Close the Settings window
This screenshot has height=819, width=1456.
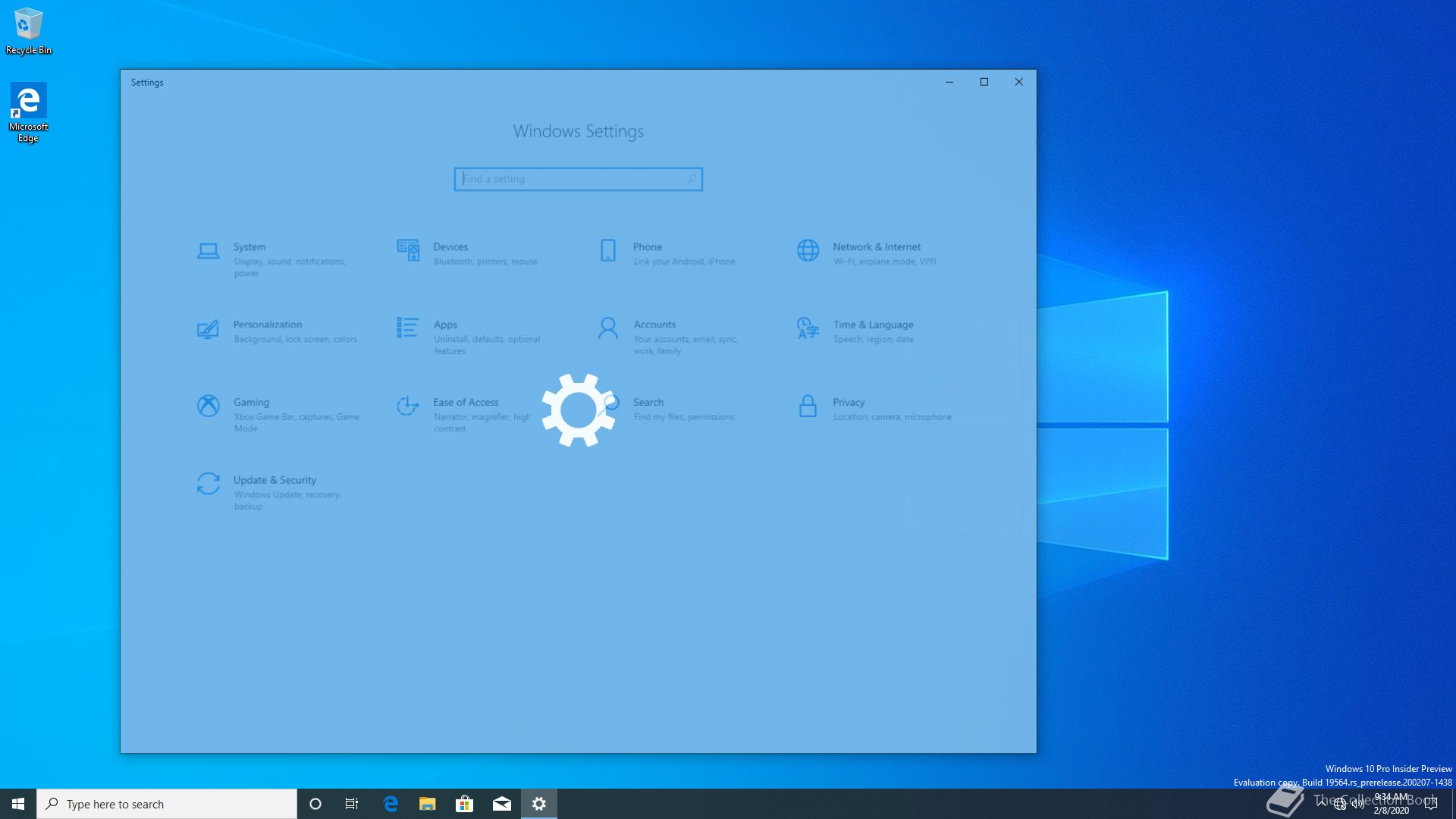[x=1018, y=82]
